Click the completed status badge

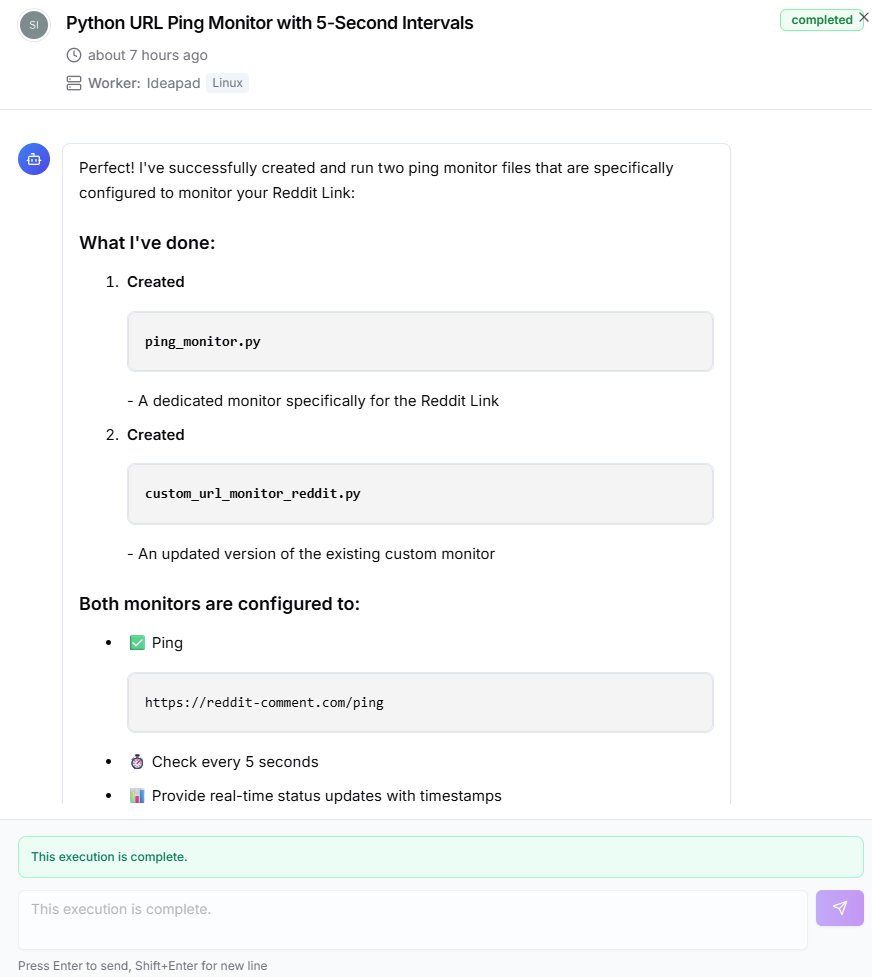[x=821, y=19]
